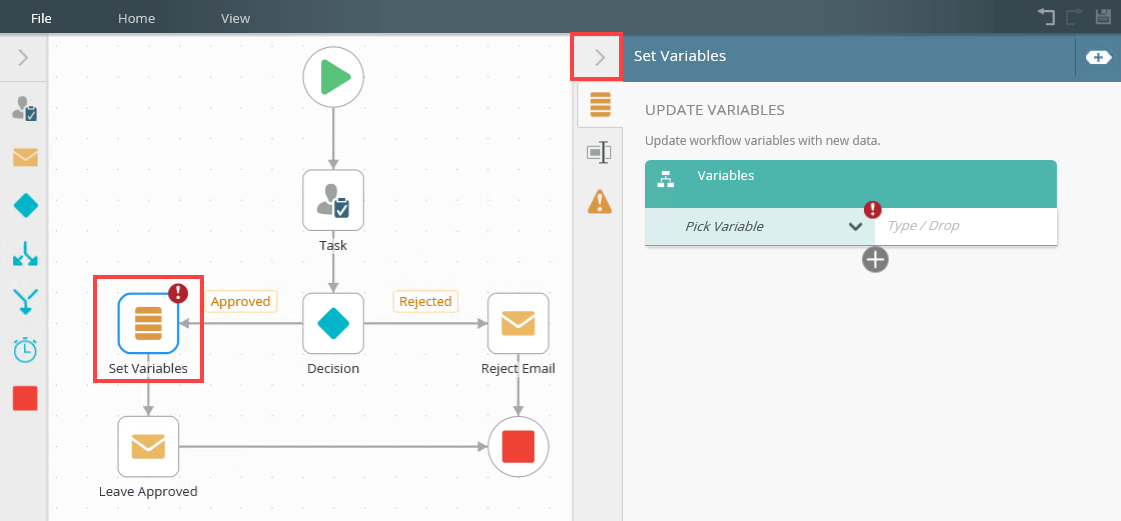The height and width of the screenshot is (521, 1121).
Task: Click the Leave Approved label
Action: pos(148,492)
